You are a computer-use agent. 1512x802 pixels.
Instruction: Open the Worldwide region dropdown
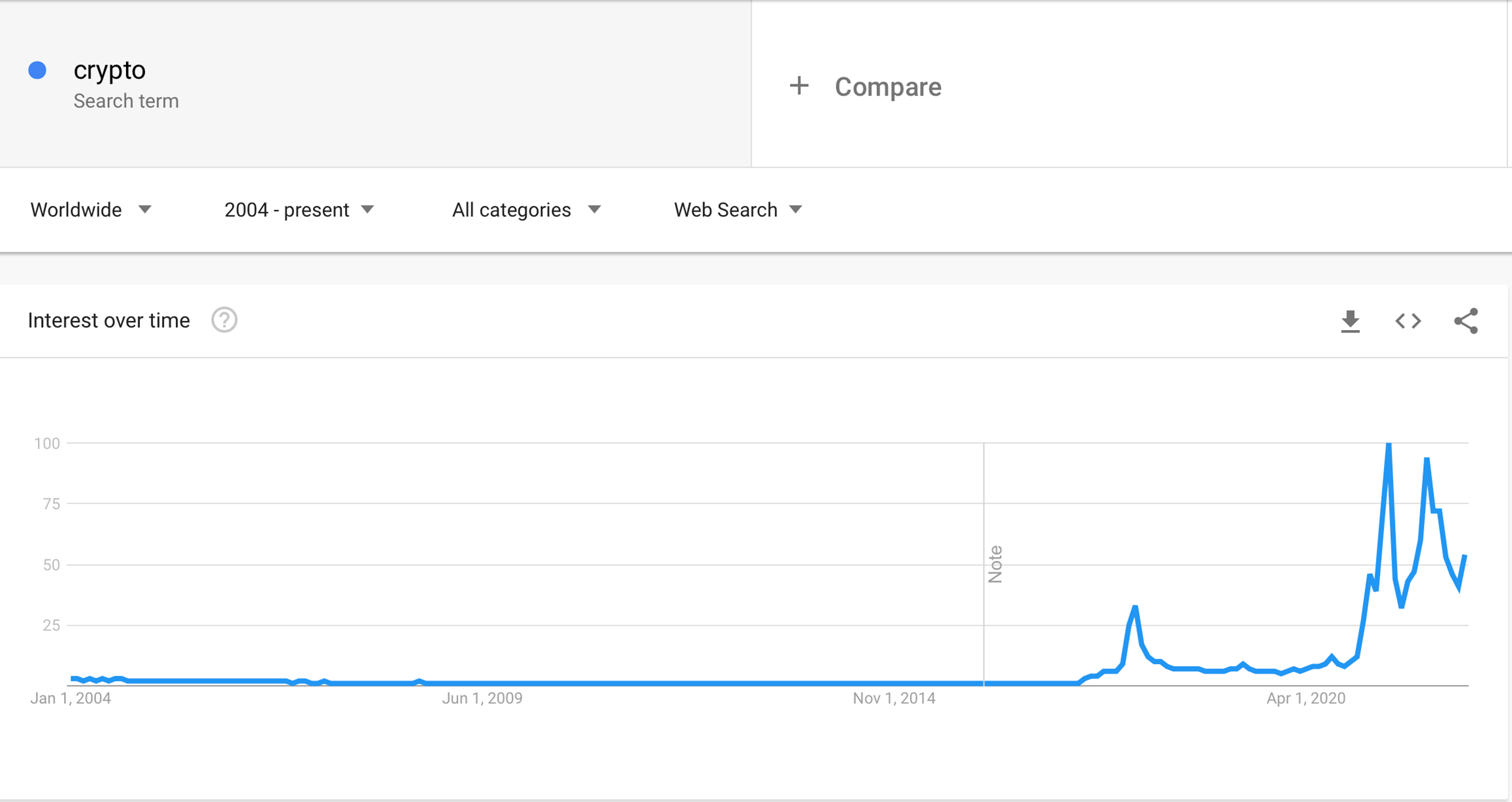click(x=91, y=210)
